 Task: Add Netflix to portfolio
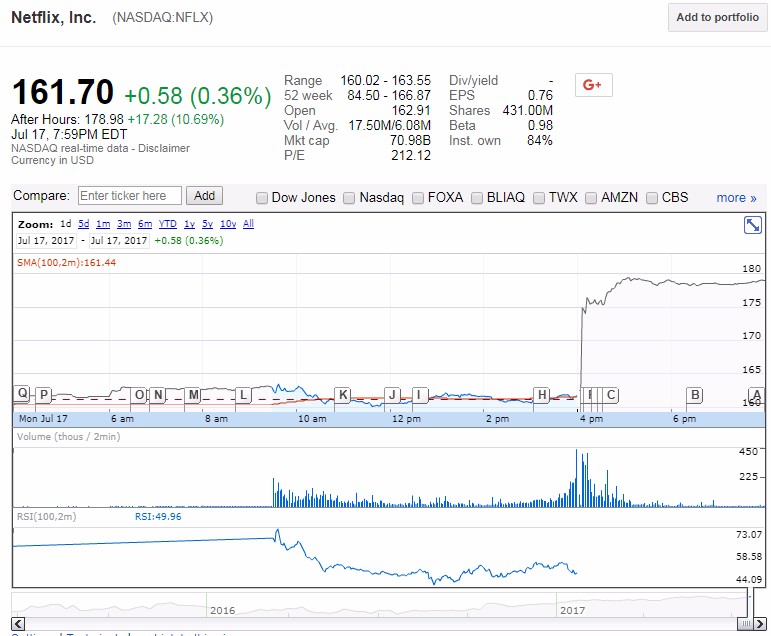pos(717,17)
